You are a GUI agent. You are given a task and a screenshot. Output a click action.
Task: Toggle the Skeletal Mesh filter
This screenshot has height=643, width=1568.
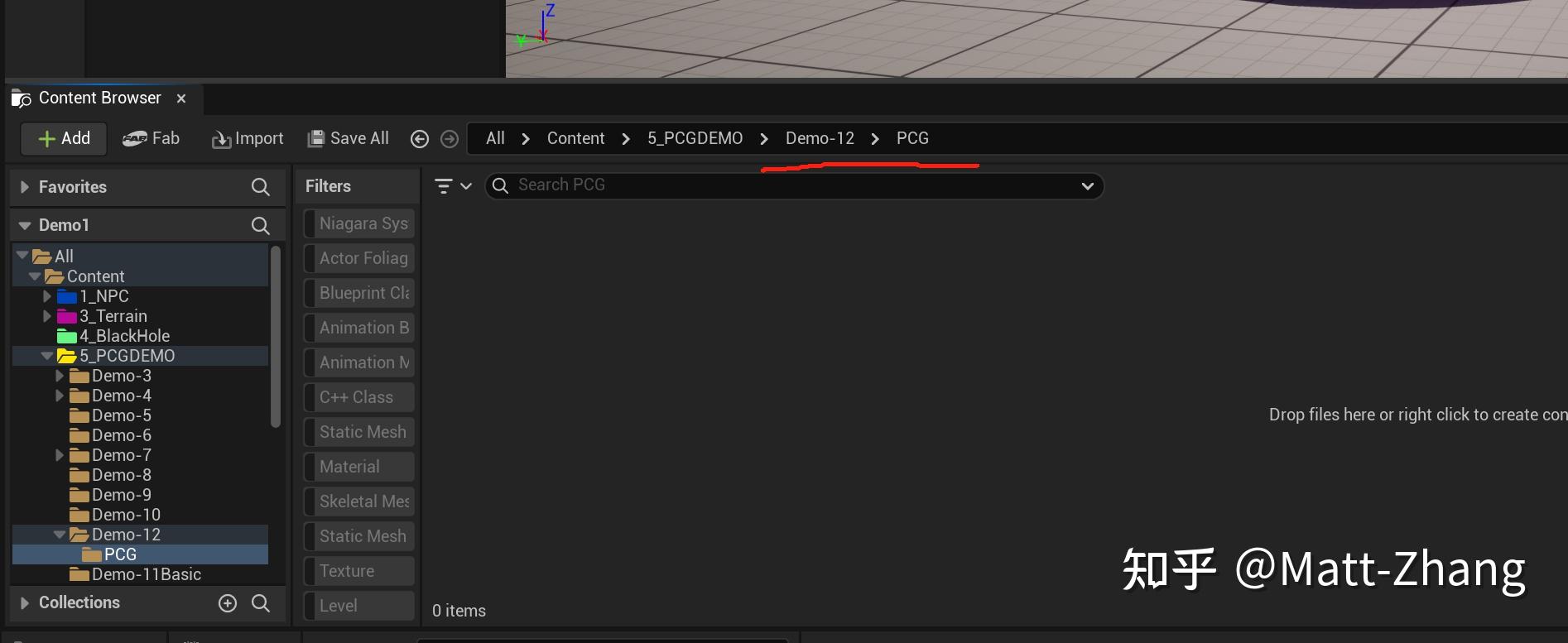[x=359, y=501]
